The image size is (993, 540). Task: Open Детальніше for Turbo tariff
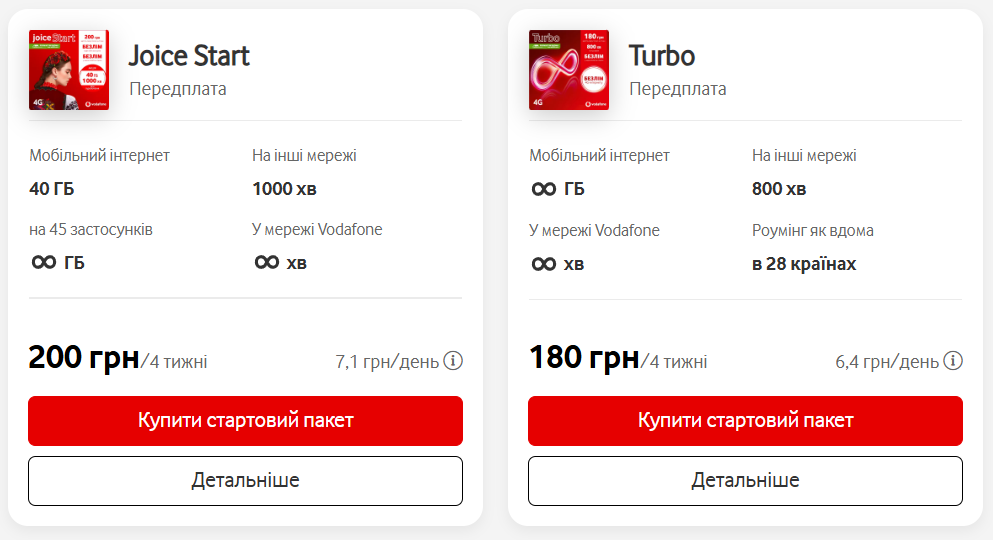click(x=745, y=481)
